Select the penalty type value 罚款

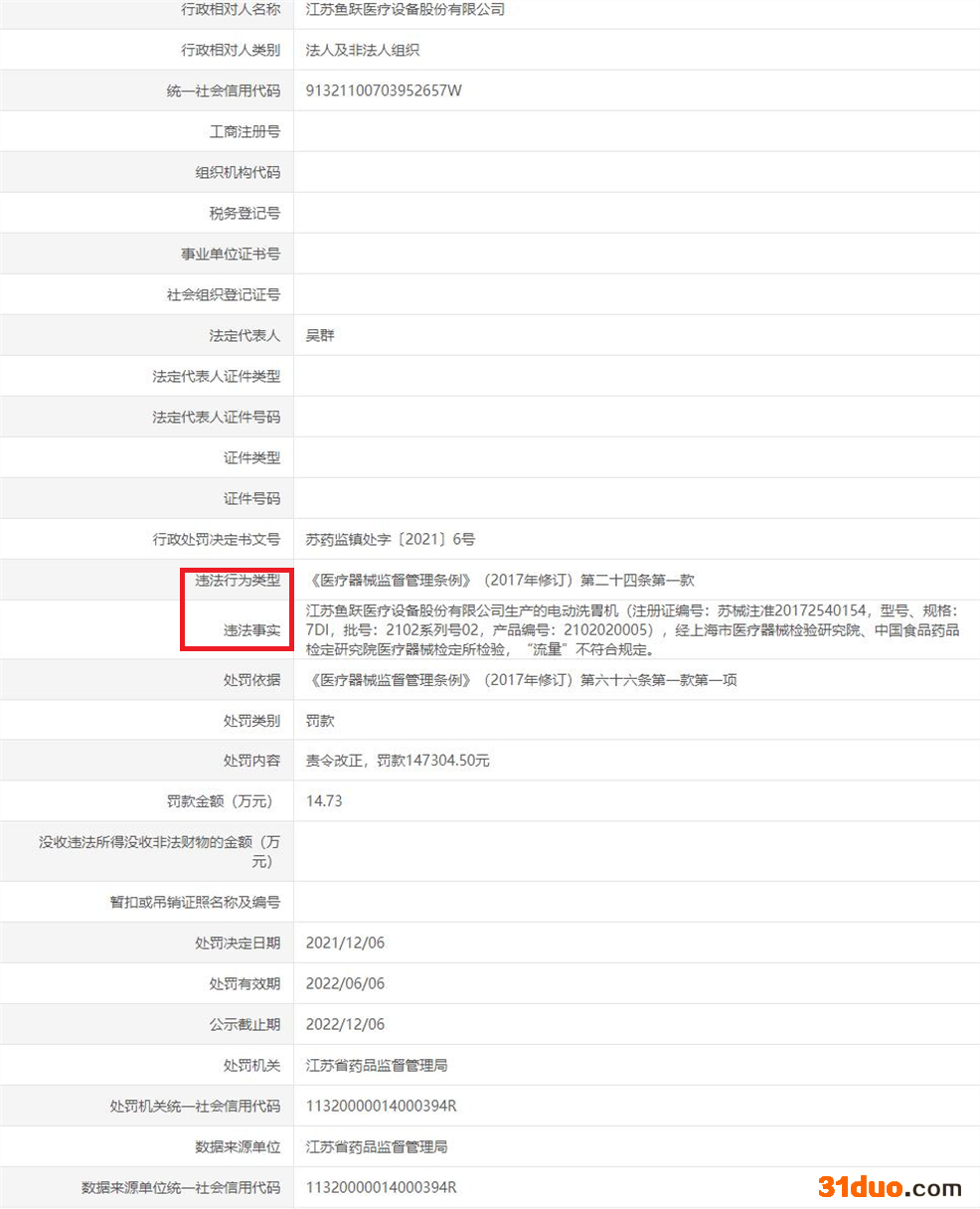320,721
